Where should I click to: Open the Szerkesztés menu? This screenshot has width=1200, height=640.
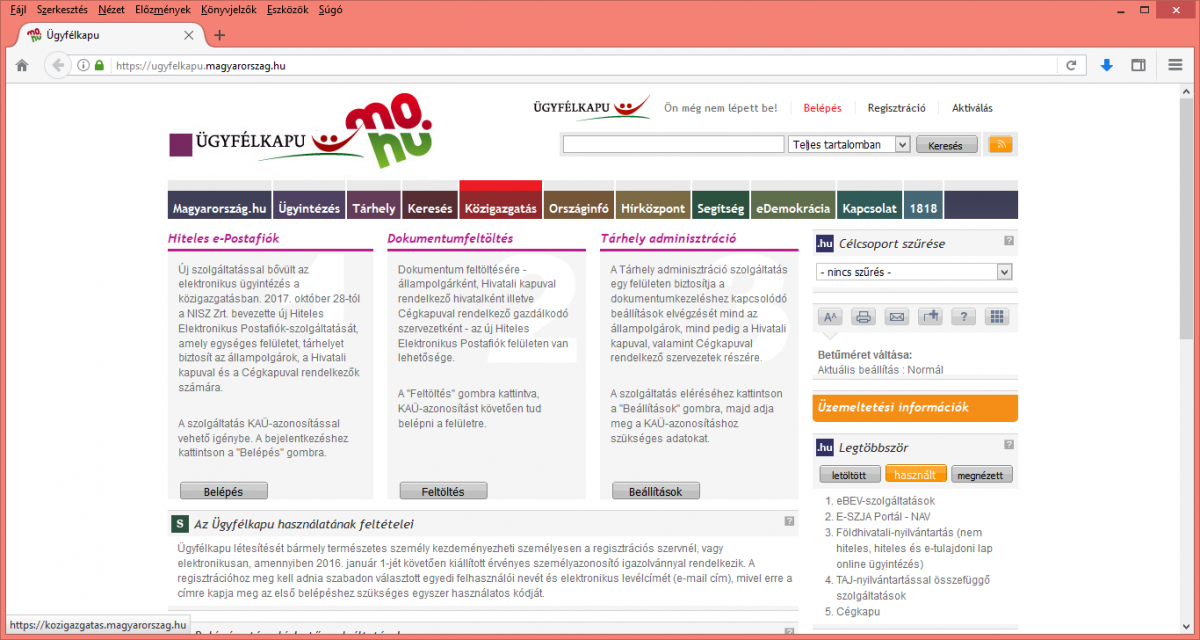62,9
